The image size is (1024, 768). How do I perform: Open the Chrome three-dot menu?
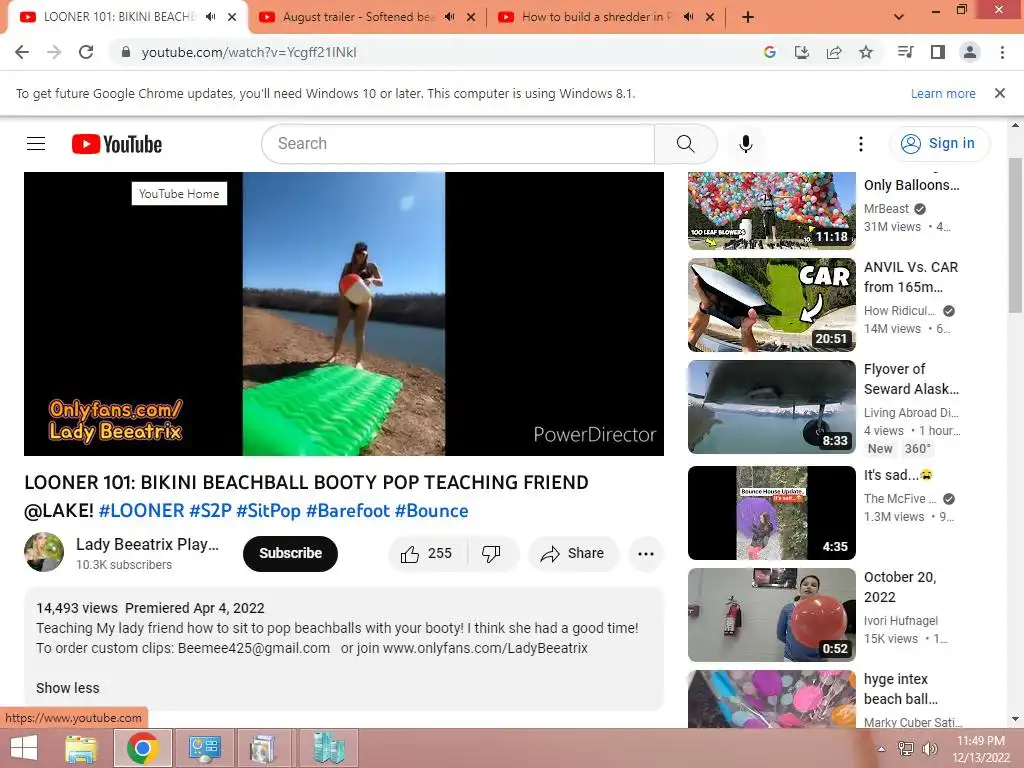click(1002, 52)
